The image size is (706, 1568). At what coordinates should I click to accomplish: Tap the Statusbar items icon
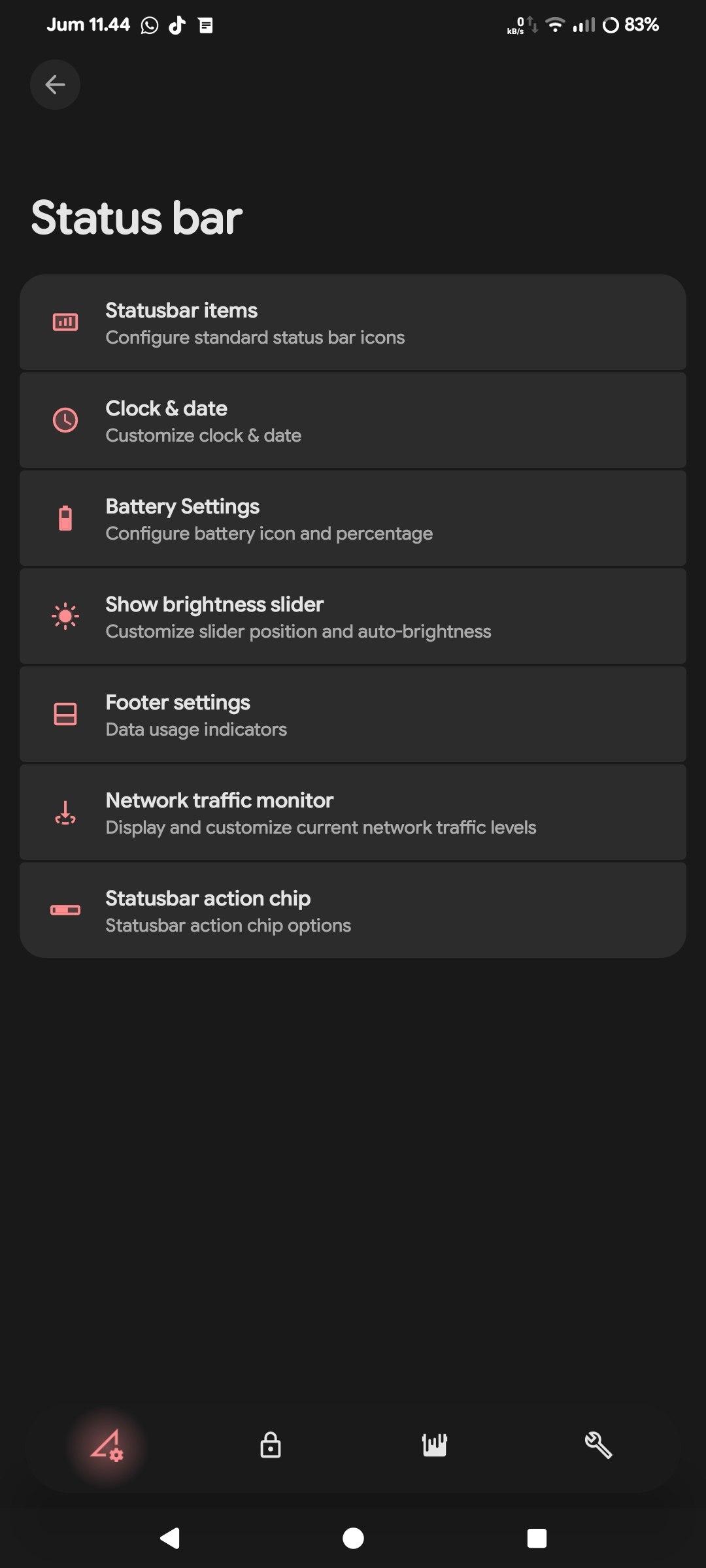(x=65, y=322)
